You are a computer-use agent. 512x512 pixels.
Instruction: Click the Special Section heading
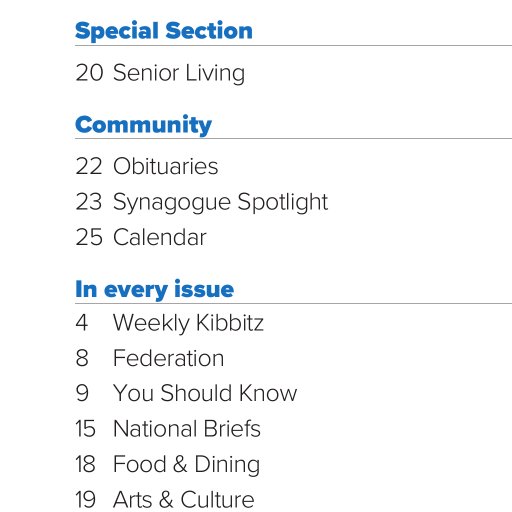(164, 31)
